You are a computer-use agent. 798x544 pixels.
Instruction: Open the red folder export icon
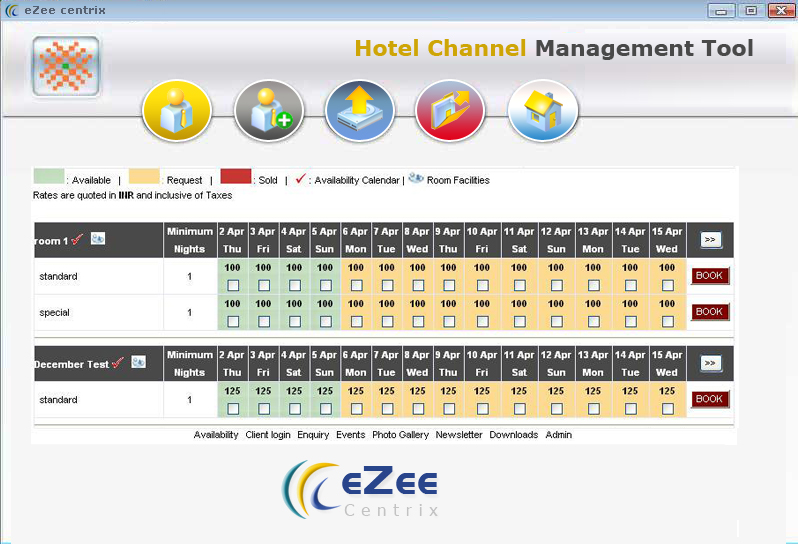point(450,111)
